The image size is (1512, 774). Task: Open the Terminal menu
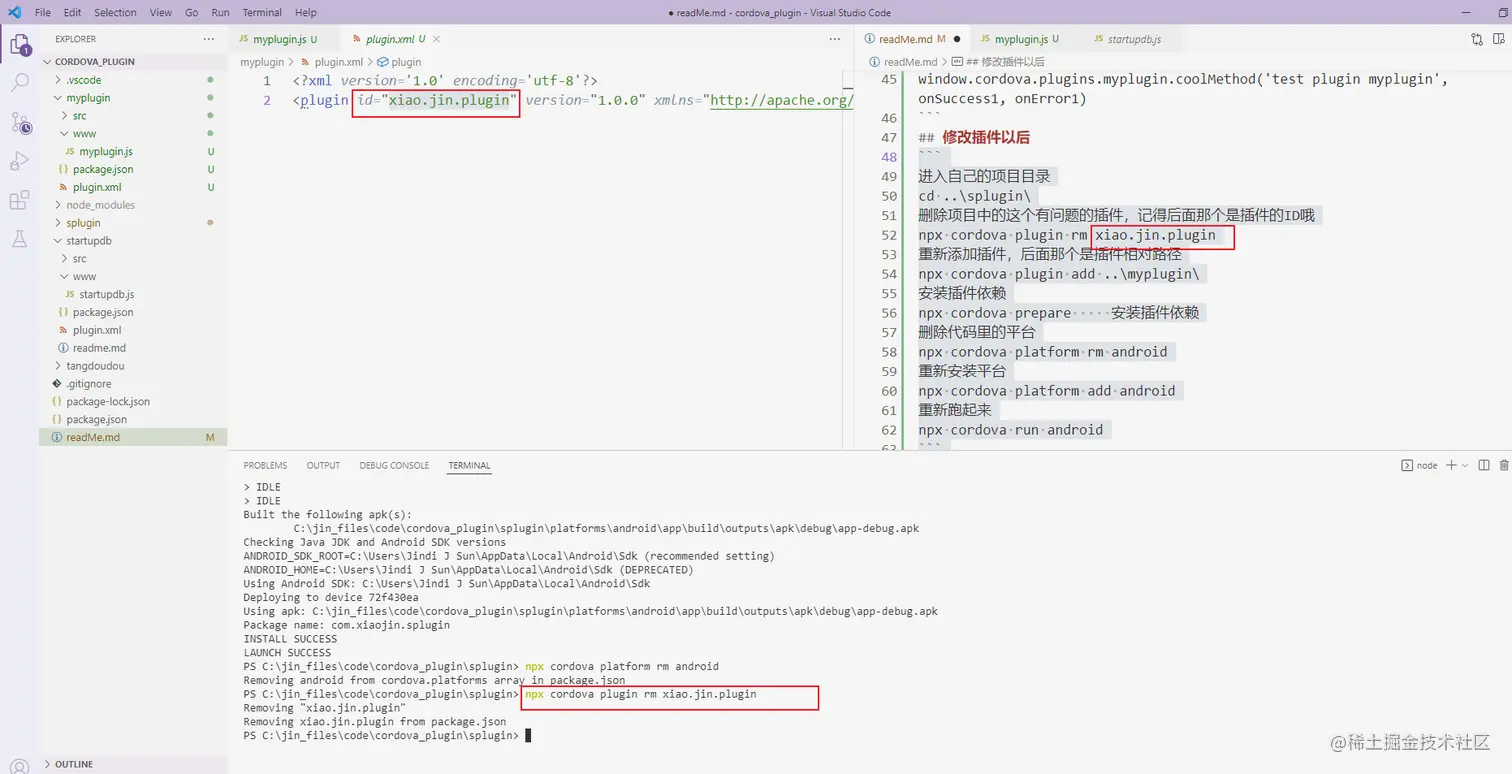[262, 12]
